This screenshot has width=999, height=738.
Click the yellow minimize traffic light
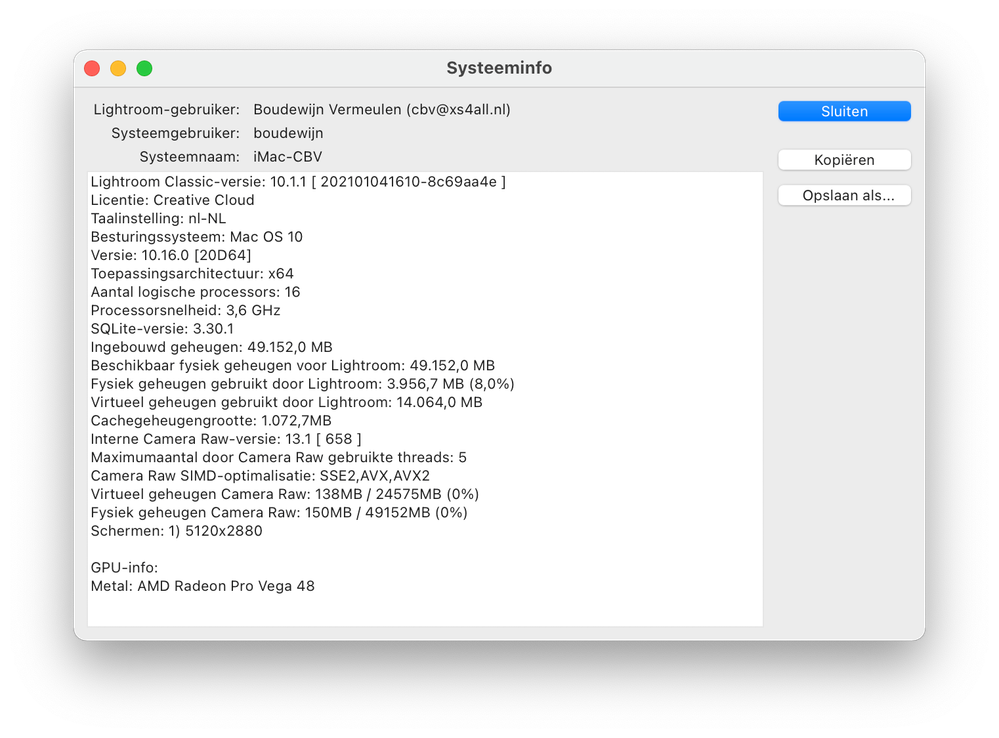(x=117, y=68)
